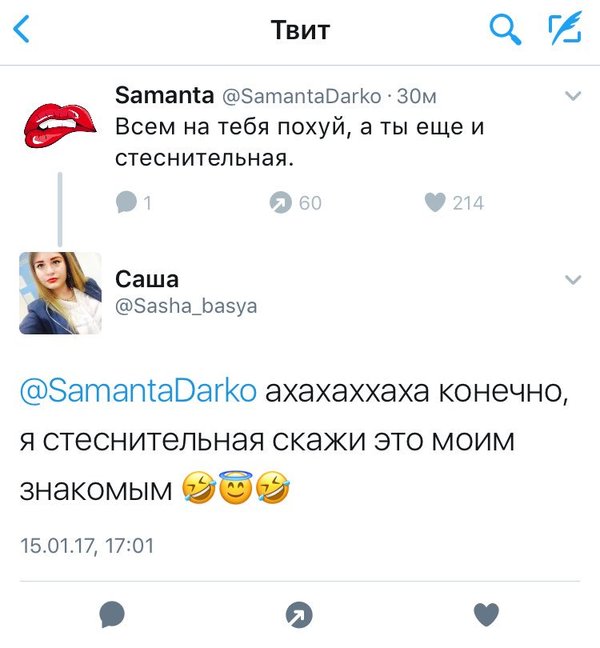Like Samanta's tweet with 214 likes
This screenshot has height=648, width=600.
(x=435, y=202)
